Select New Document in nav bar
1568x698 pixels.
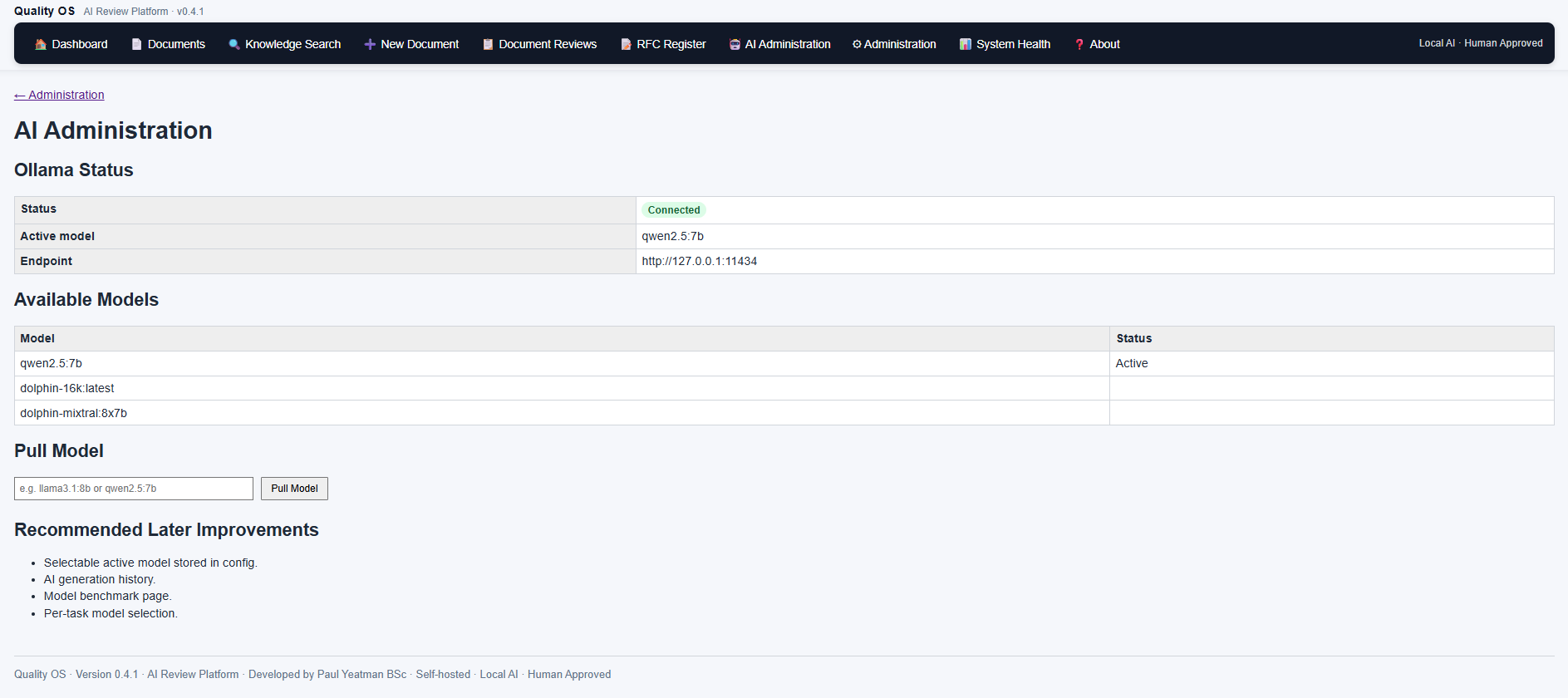[x=411, y=44]
